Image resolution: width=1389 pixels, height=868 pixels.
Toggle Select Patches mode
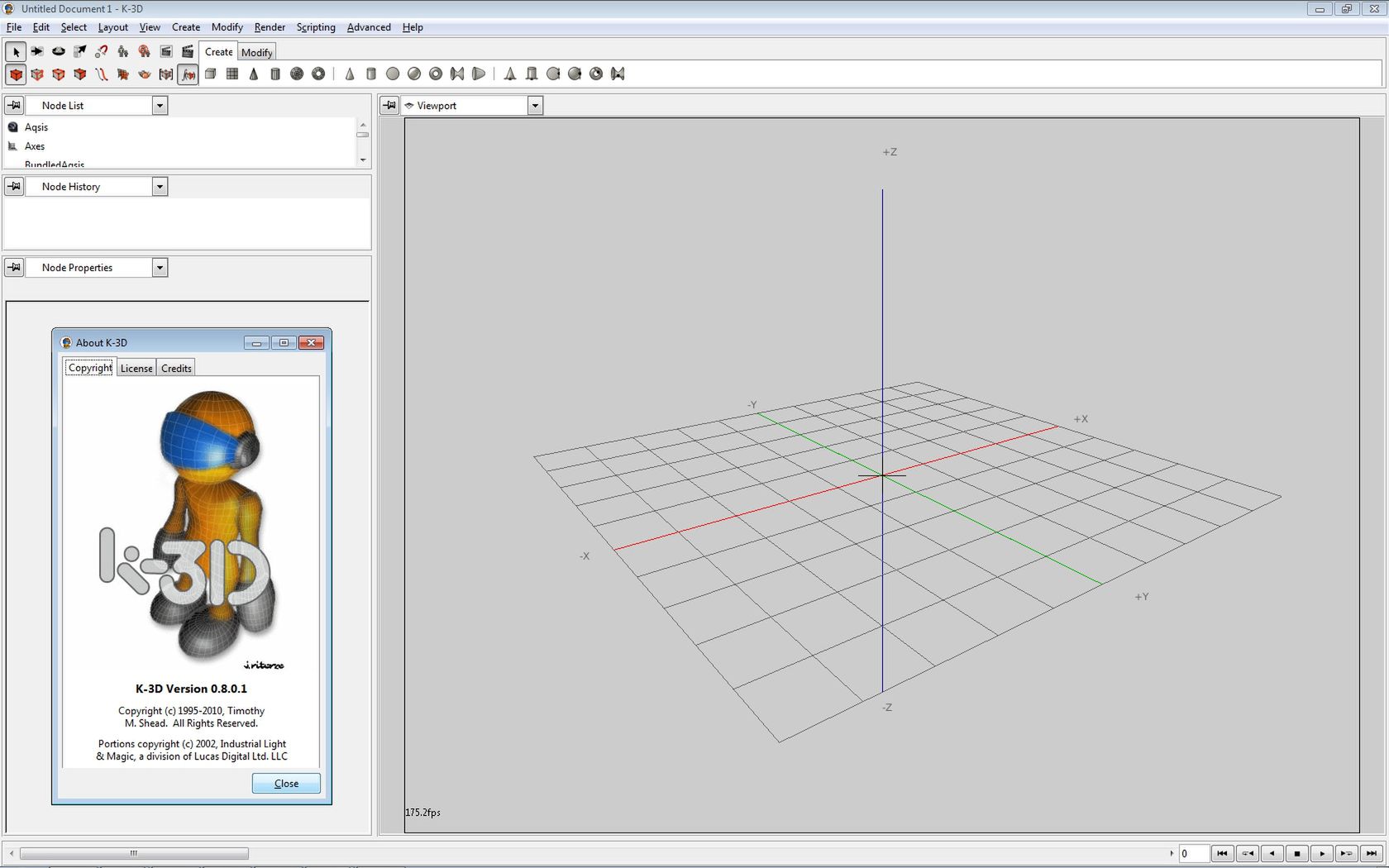click(x=123, y=74)
